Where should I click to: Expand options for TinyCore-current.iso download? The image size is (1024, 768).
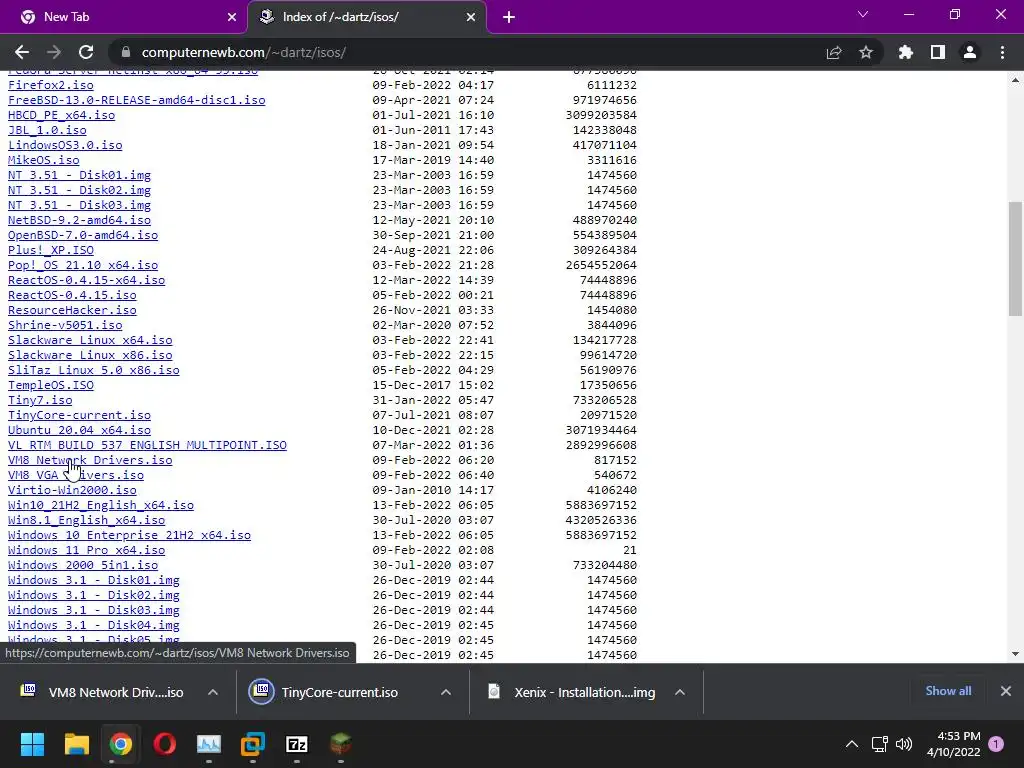tap(446, 692)
